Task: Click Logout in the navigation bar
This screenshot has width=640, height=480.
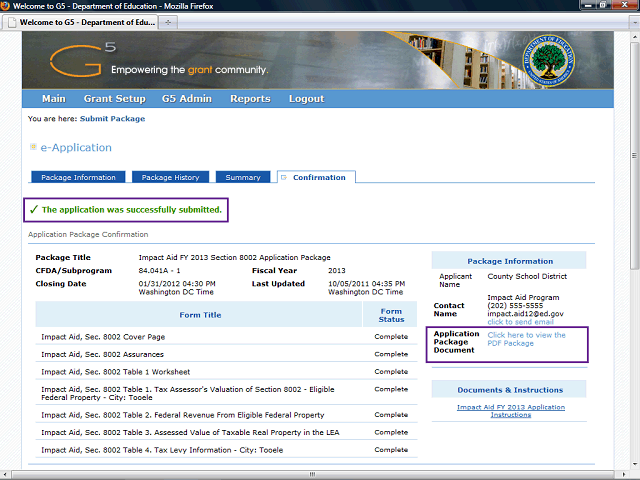Action: (x=306, y=99)
